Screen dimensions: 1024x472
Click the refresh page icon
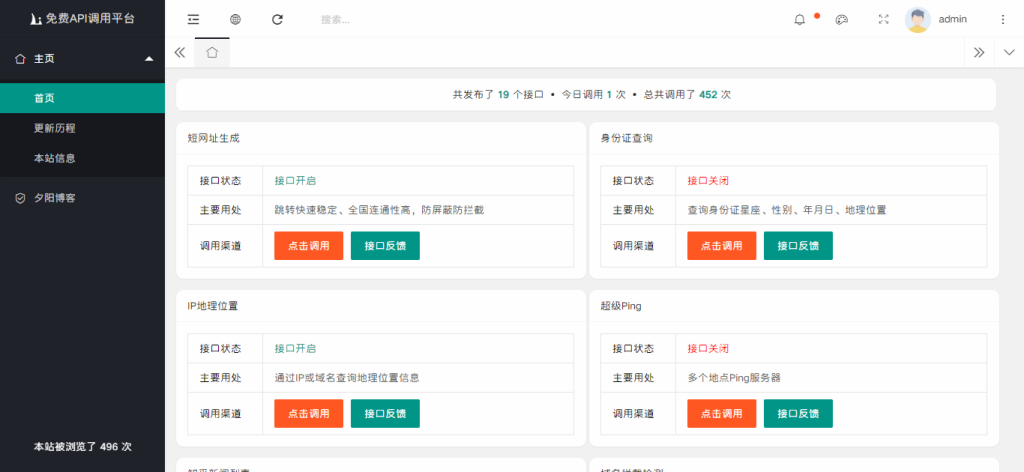click(277, 19)
